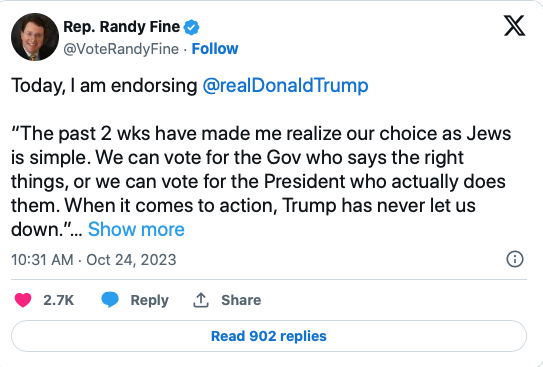The image size is (543, 367).
Task: Click the share upload arrow icon
Action: [201, 300]
